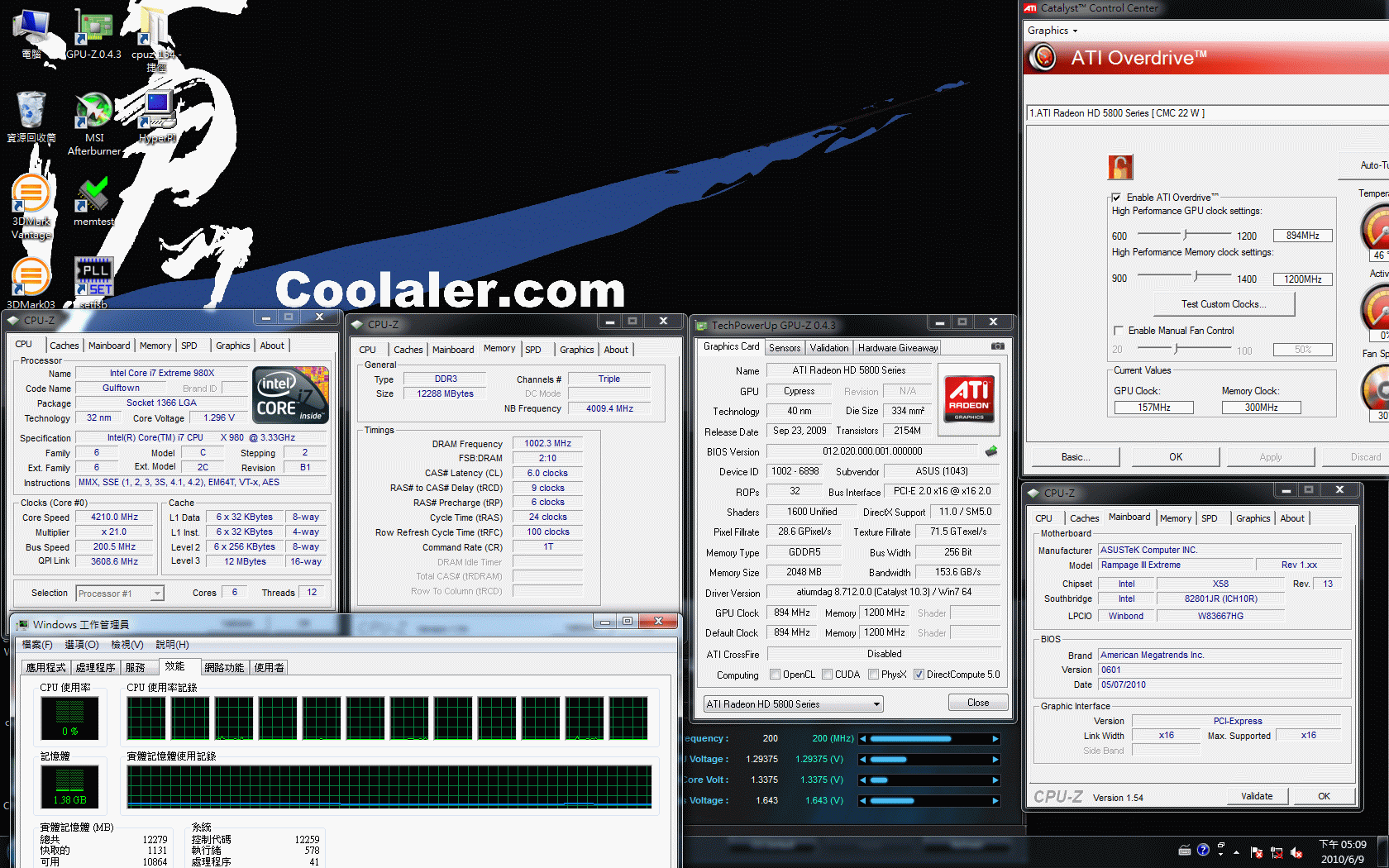Open the Catalyst adapter list ATI Radeon HD 5800

pos(1207,113)
